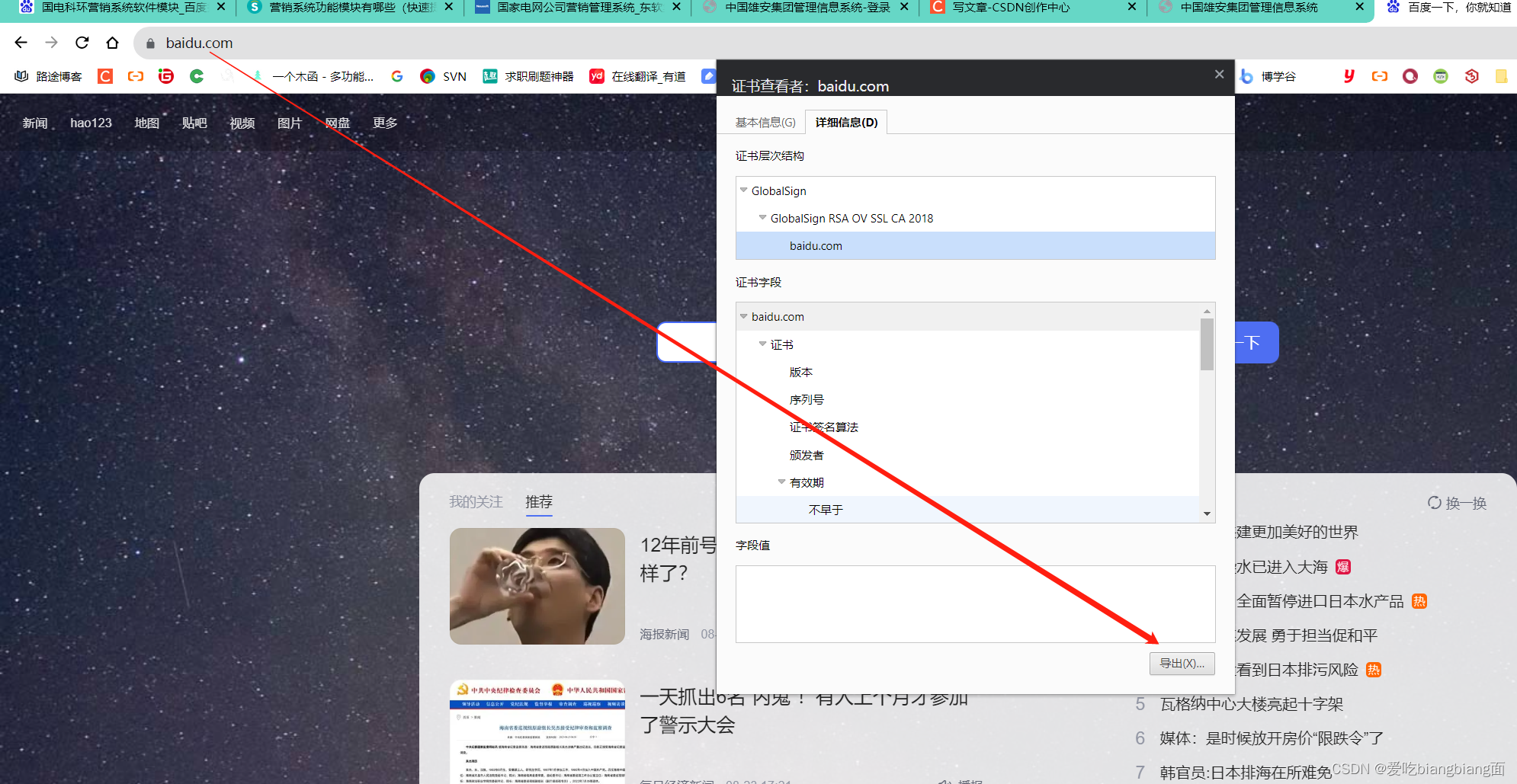Click the certificate fields scrollbar thumb
This screenshot has width=1517, height=784.
click(1207, 344)
